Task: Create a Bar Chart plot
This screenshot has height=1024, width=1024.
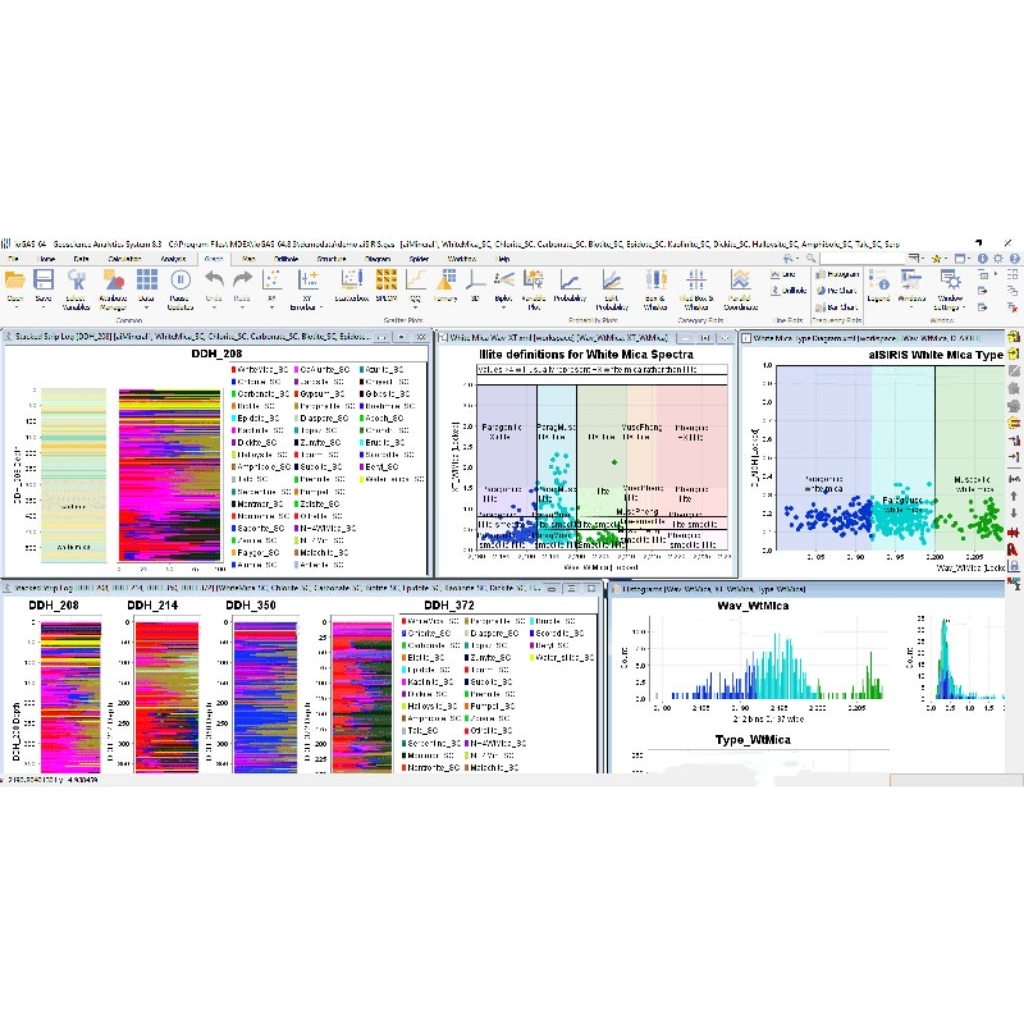Action: coord(837,307)
